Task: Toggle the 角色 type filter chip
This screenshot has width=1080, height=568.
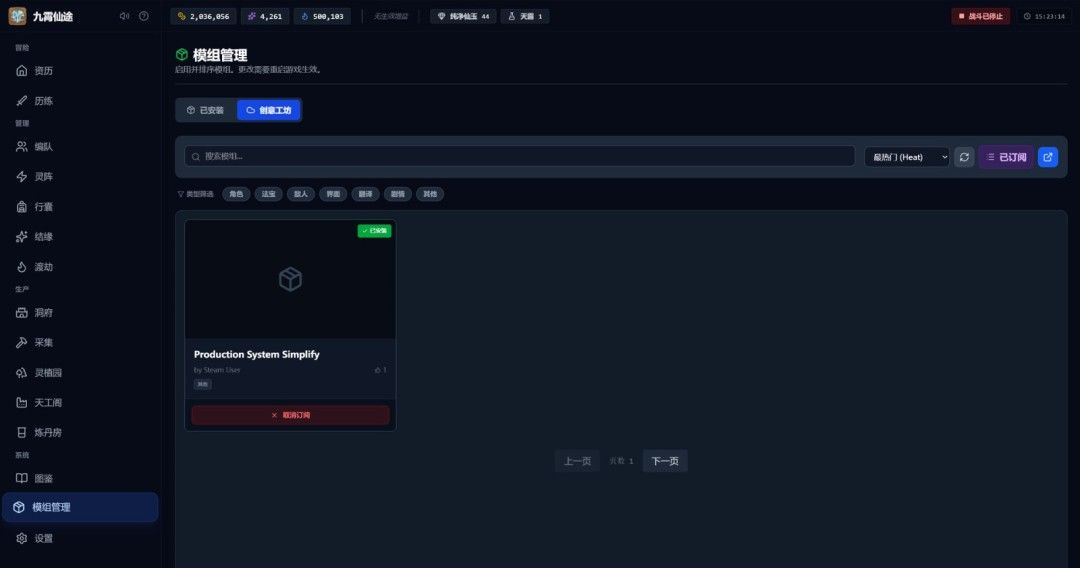Action: 236,194
